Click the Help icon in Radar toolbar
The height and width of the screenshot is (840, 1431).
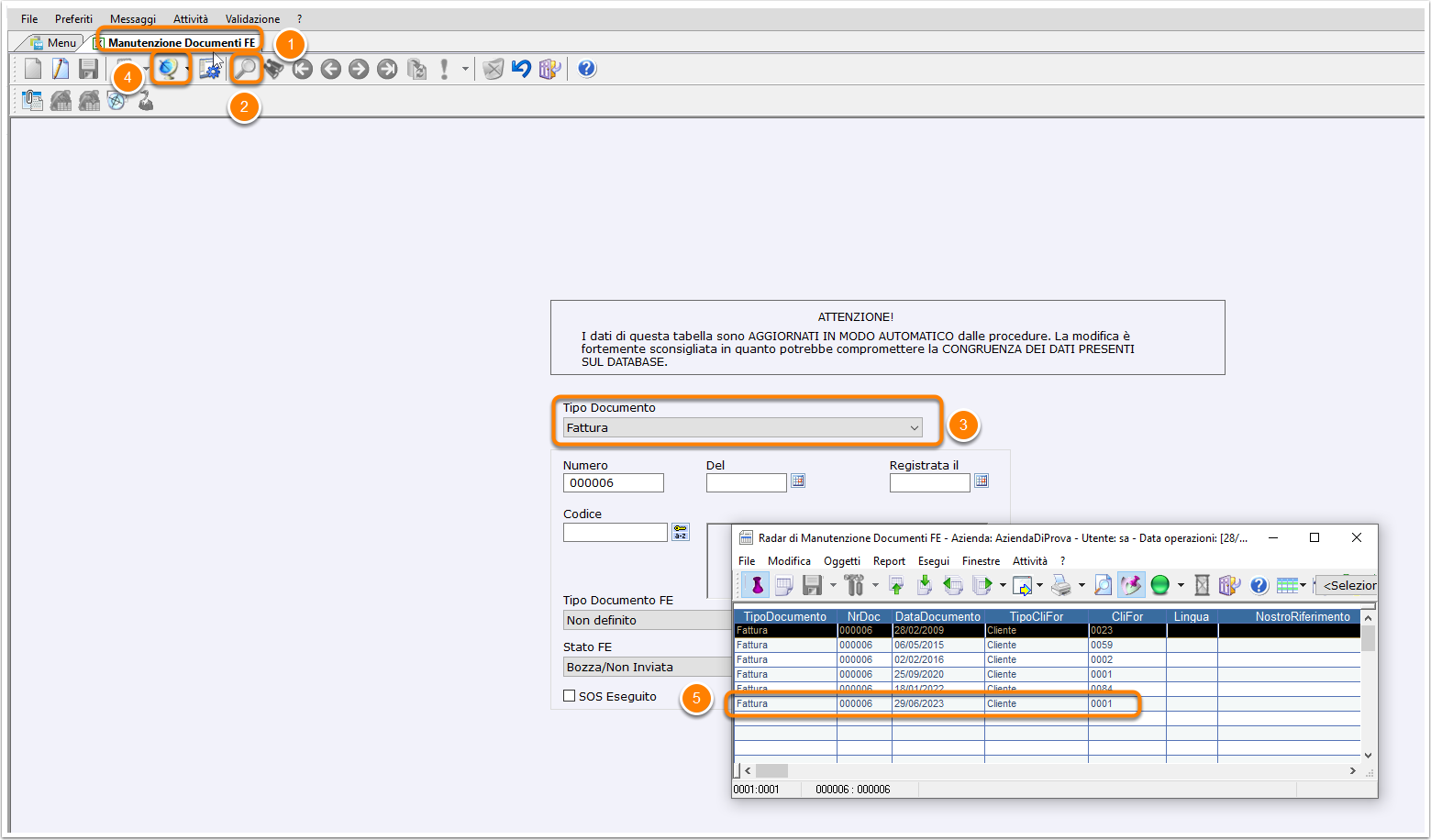(x=1259, y=585)
